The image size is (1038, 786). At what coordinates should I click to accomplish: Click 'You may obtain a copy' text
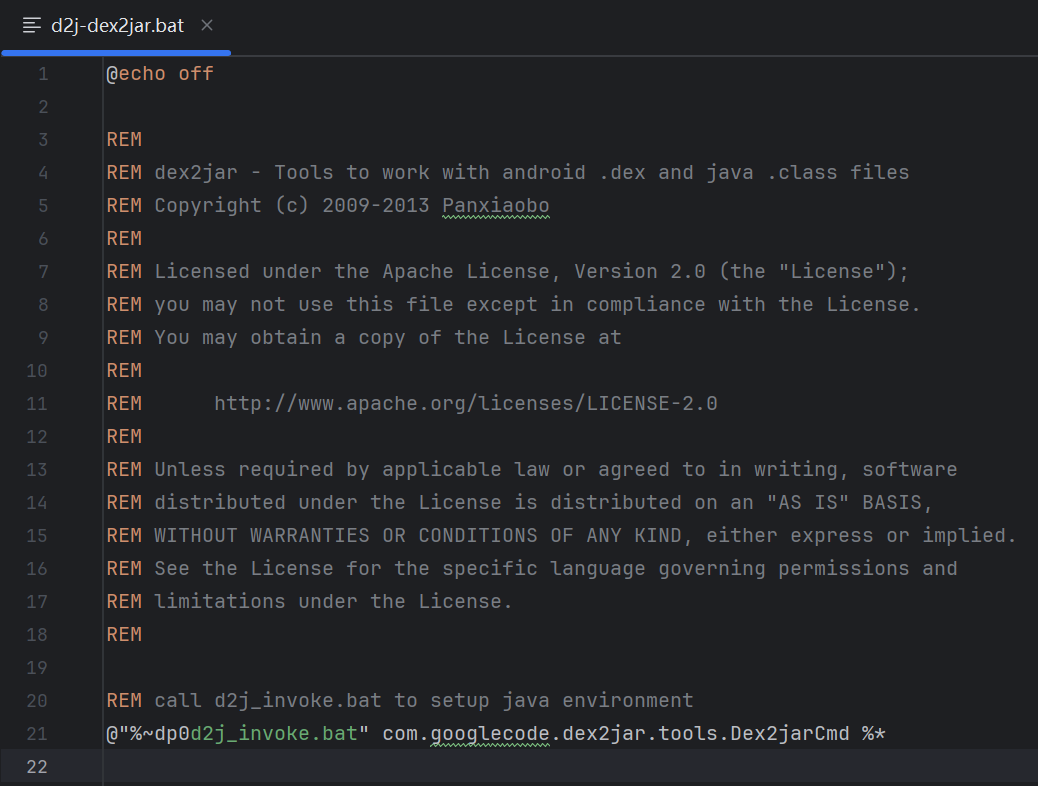(x=280, y=338)
